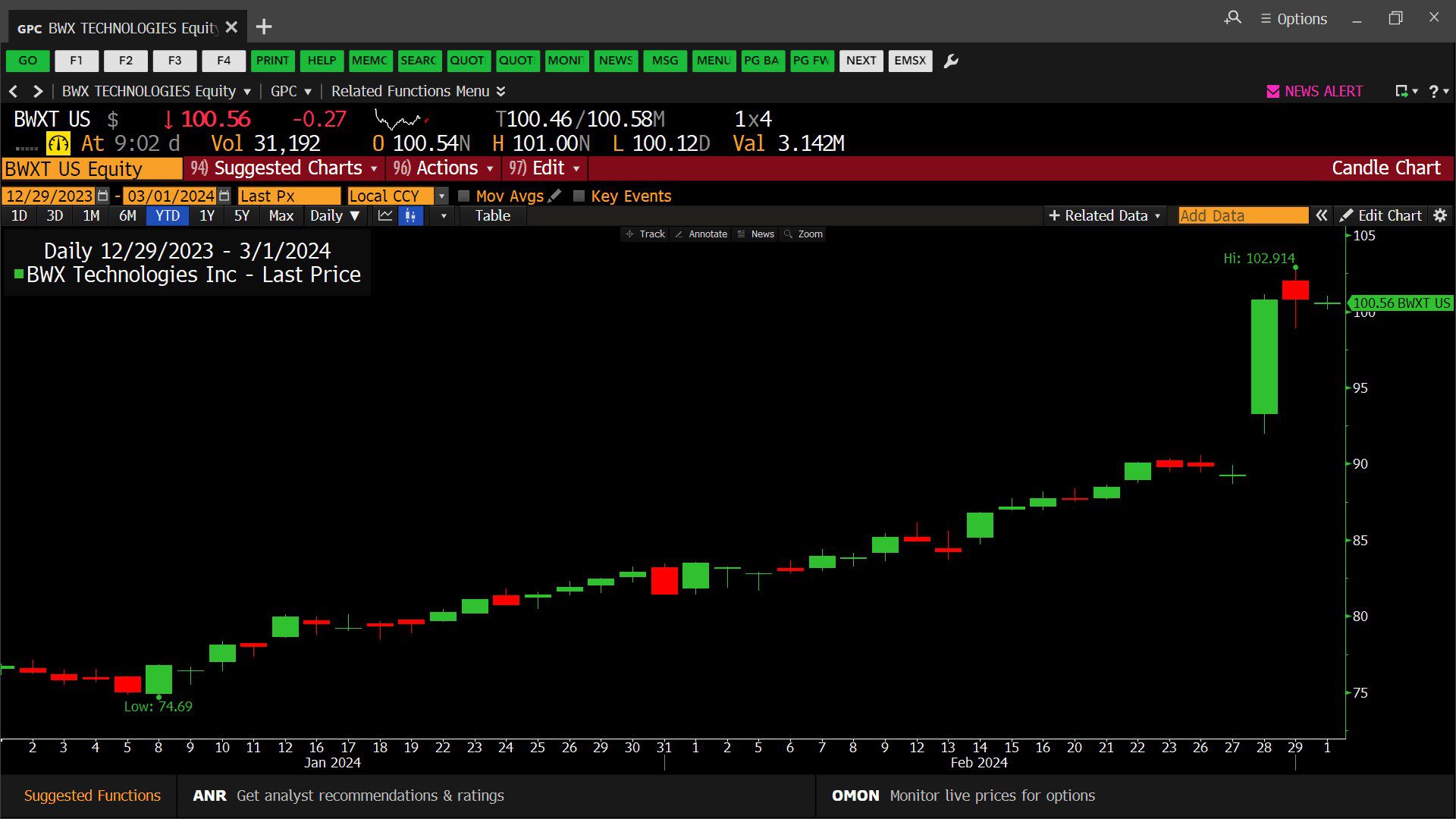The width and height of the screenshot is (1456, 819).
Task: Click the HELP command key
Action: click(x=322, y=61)
